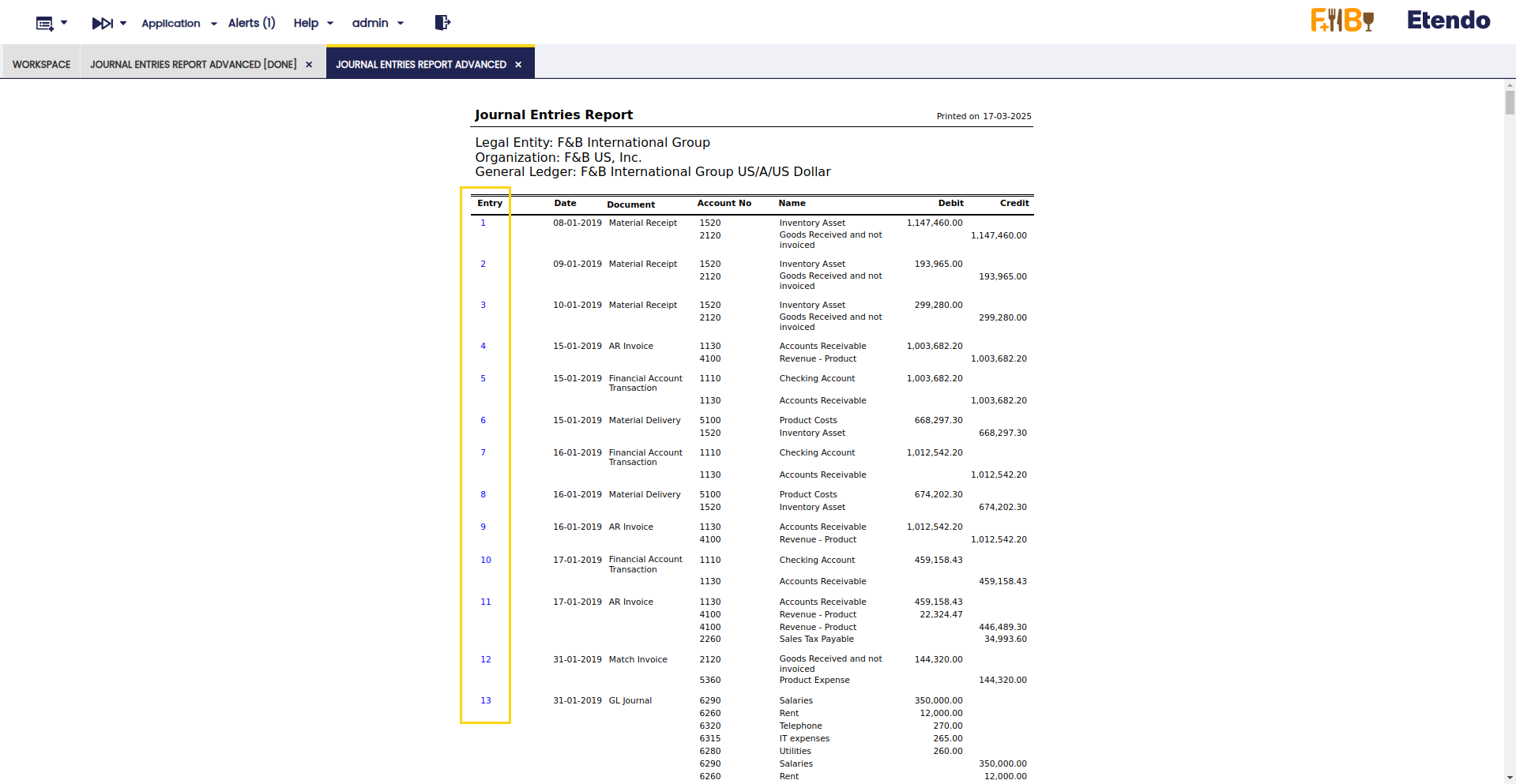Open journal entry 1 link
The width and height of the screenshot is (1516, 784).
[483, 223]
